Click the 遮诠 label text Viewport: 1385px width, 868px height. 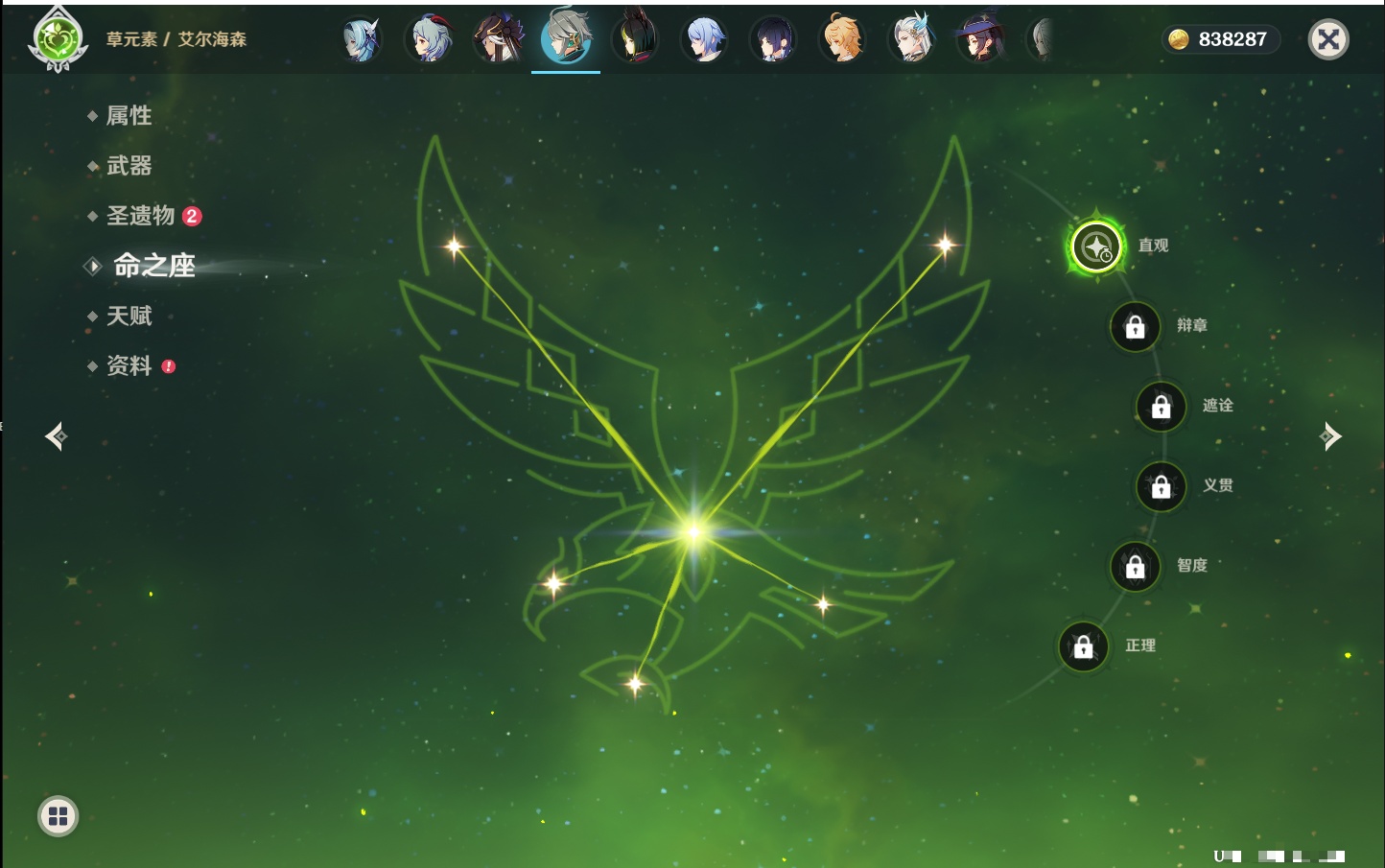coord(1218,405)
